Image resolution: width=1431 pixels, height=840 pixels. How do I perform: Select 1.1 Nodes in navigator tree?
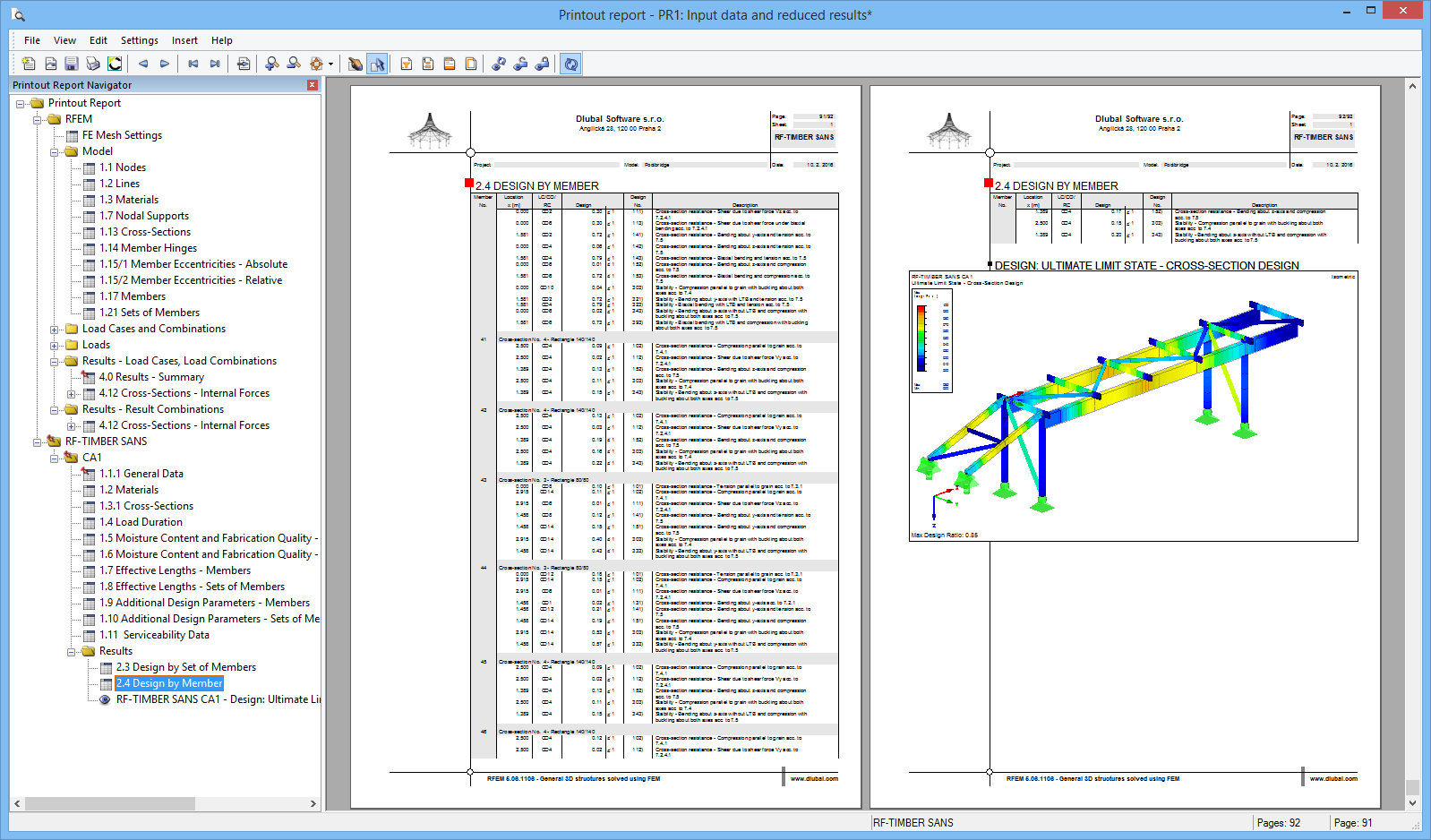click(x=122, y=167)
